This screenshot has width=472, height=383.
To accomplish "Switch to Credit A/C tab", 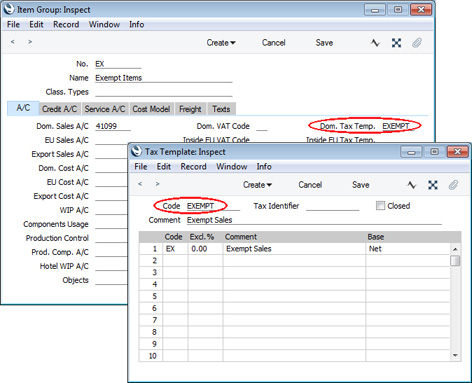I will 59,109.
